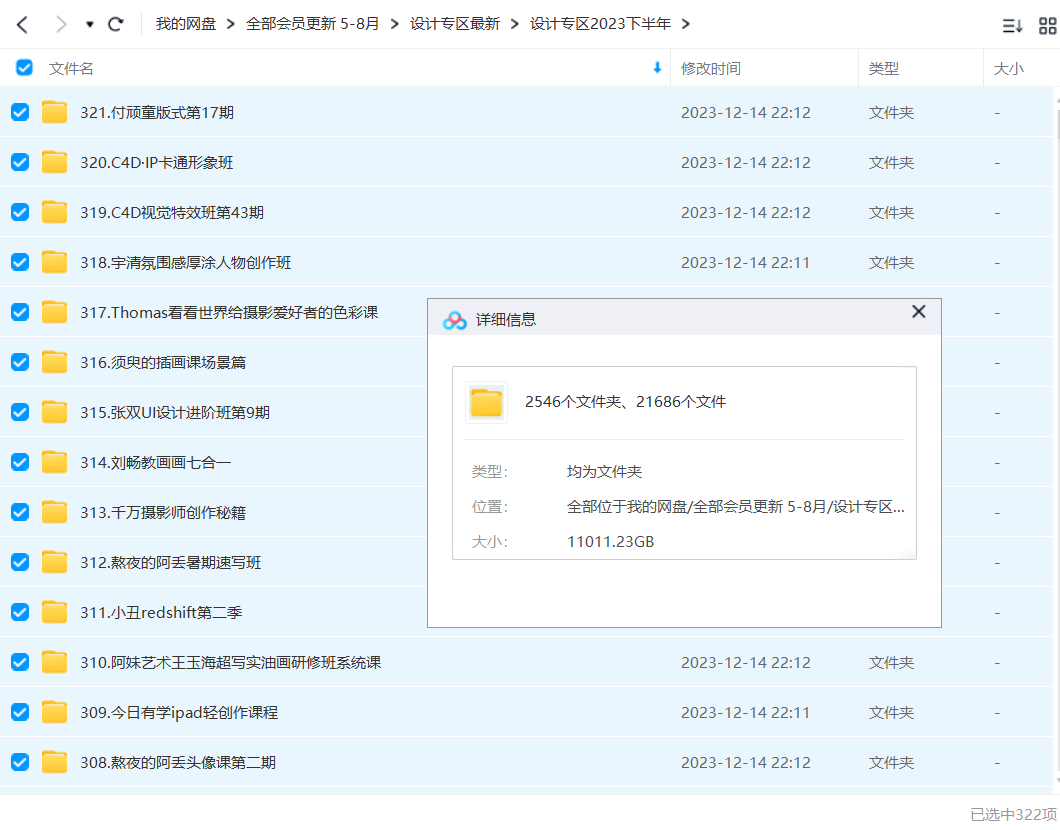The width and height of the screenshot is (1060, 830).
Task: Uncheck the 315.张双UI设计进阶班第9期 checkbox
Action: [20, 412]
